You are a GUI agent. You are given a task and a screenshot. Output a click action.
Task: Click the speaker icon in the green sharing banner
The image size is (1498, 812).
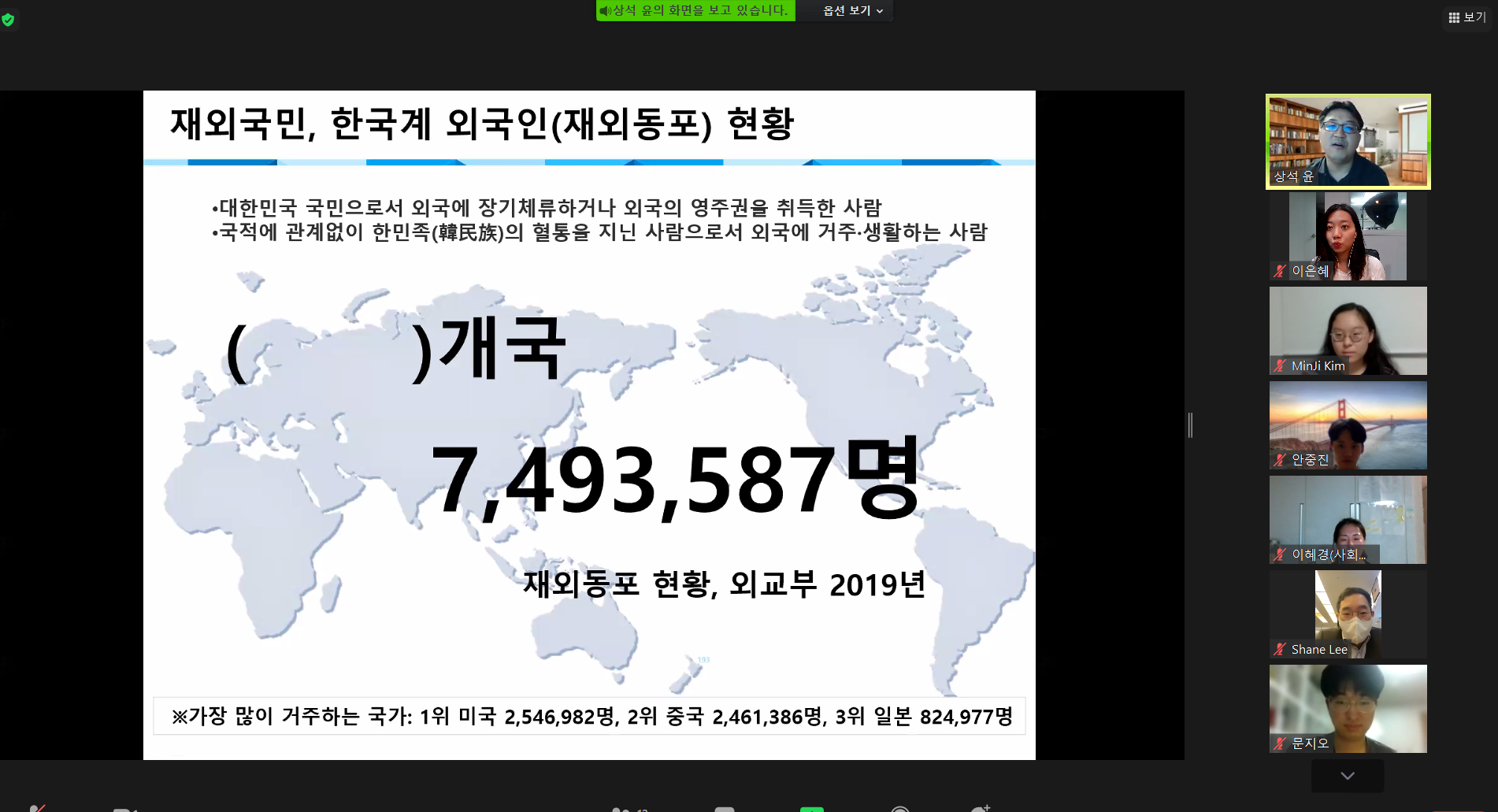(x=605, y=11)
